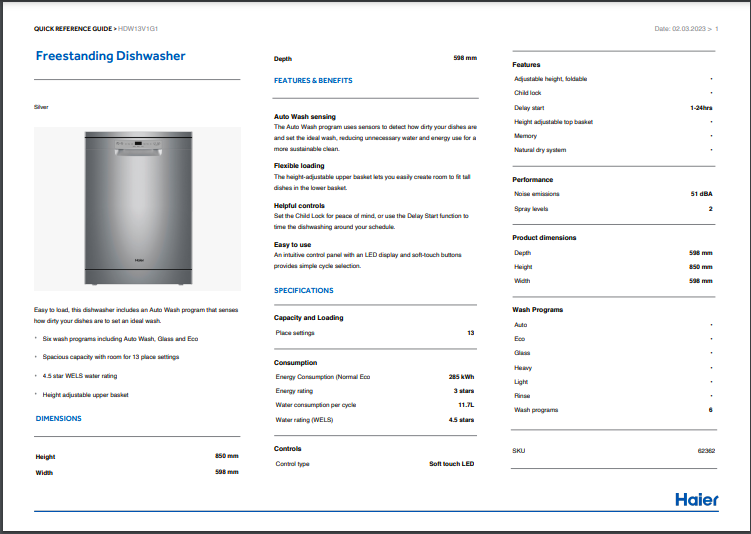751x534 pixels.
Task: Click the SPECIFICATIONS section heading
Action: (x=304, y=290)
